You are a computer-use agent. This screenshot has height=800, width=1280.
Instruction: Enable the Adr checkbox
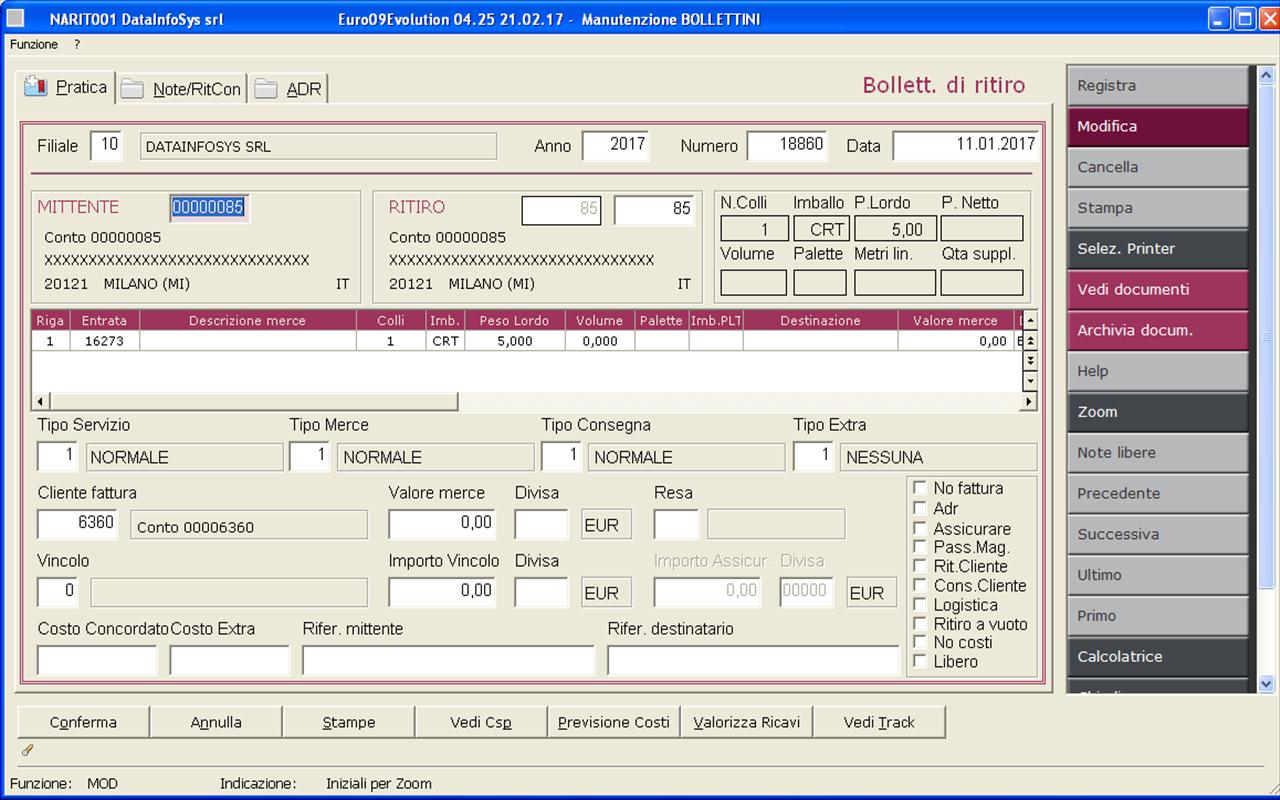[920, 508]
